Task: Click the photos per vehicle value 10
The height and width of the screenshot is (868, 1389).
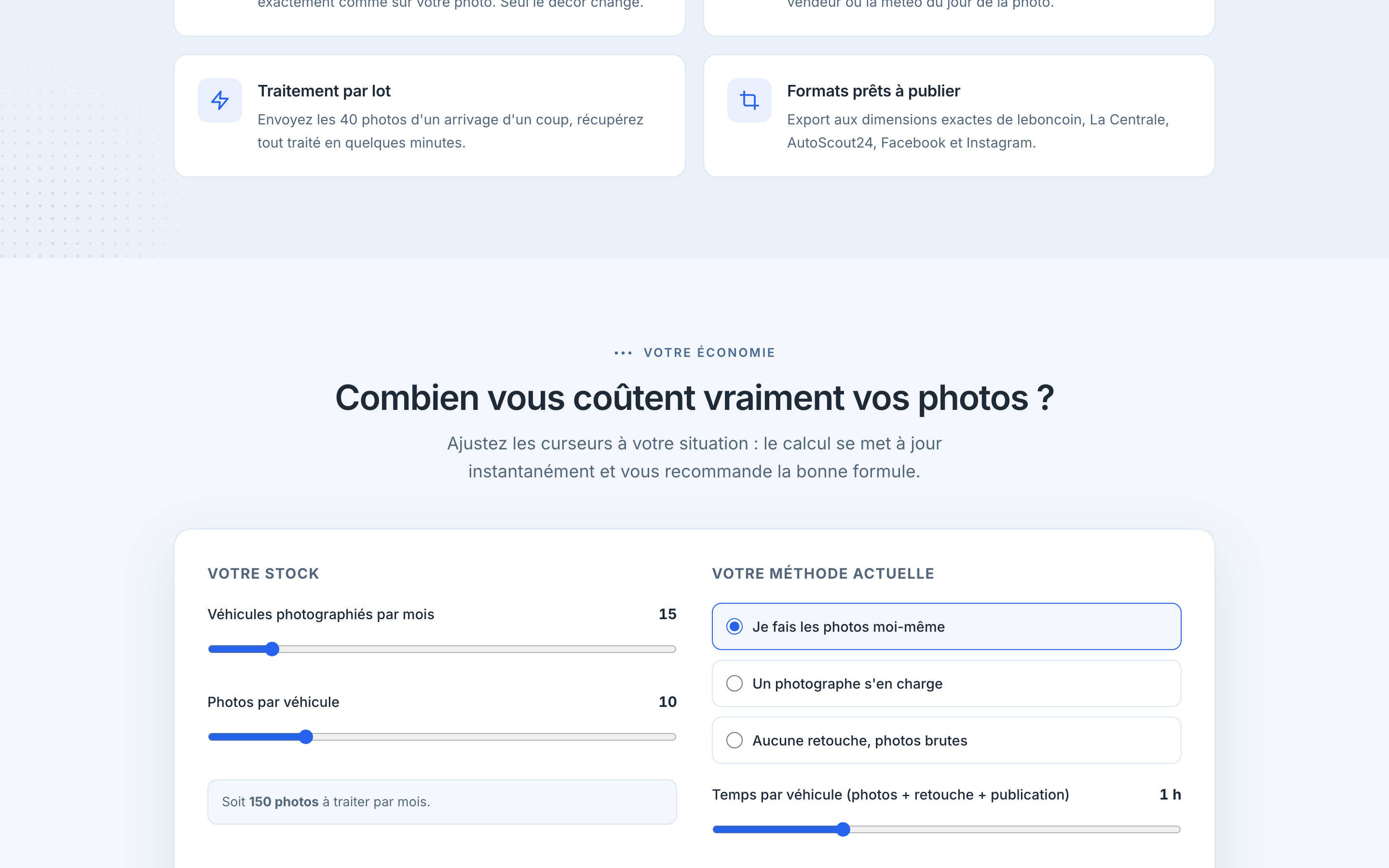Action: pyautogui.click(x=667, y=702)
